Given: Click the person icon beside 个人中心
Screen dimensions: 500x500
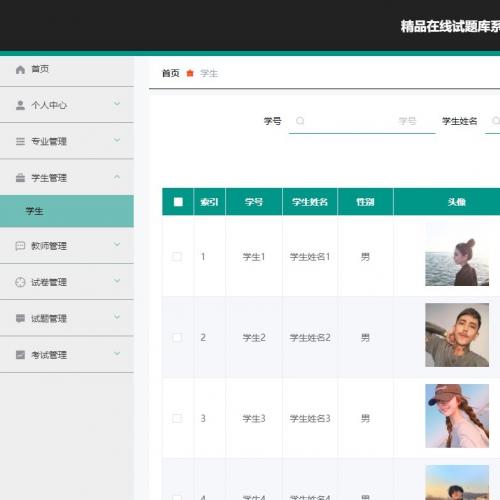Looking at the screenshot, I should (x=20, y=105).
